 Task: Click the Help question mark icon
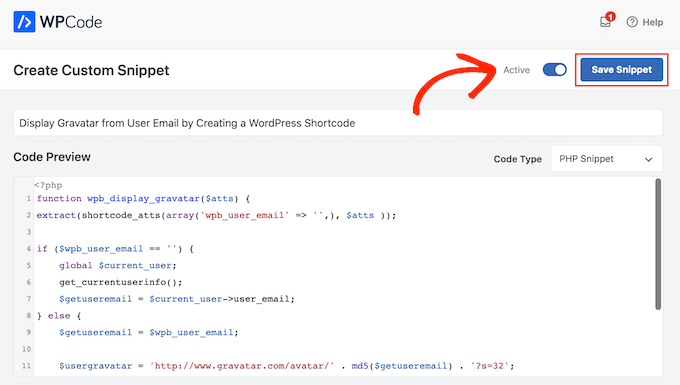[x=632, y=22]
